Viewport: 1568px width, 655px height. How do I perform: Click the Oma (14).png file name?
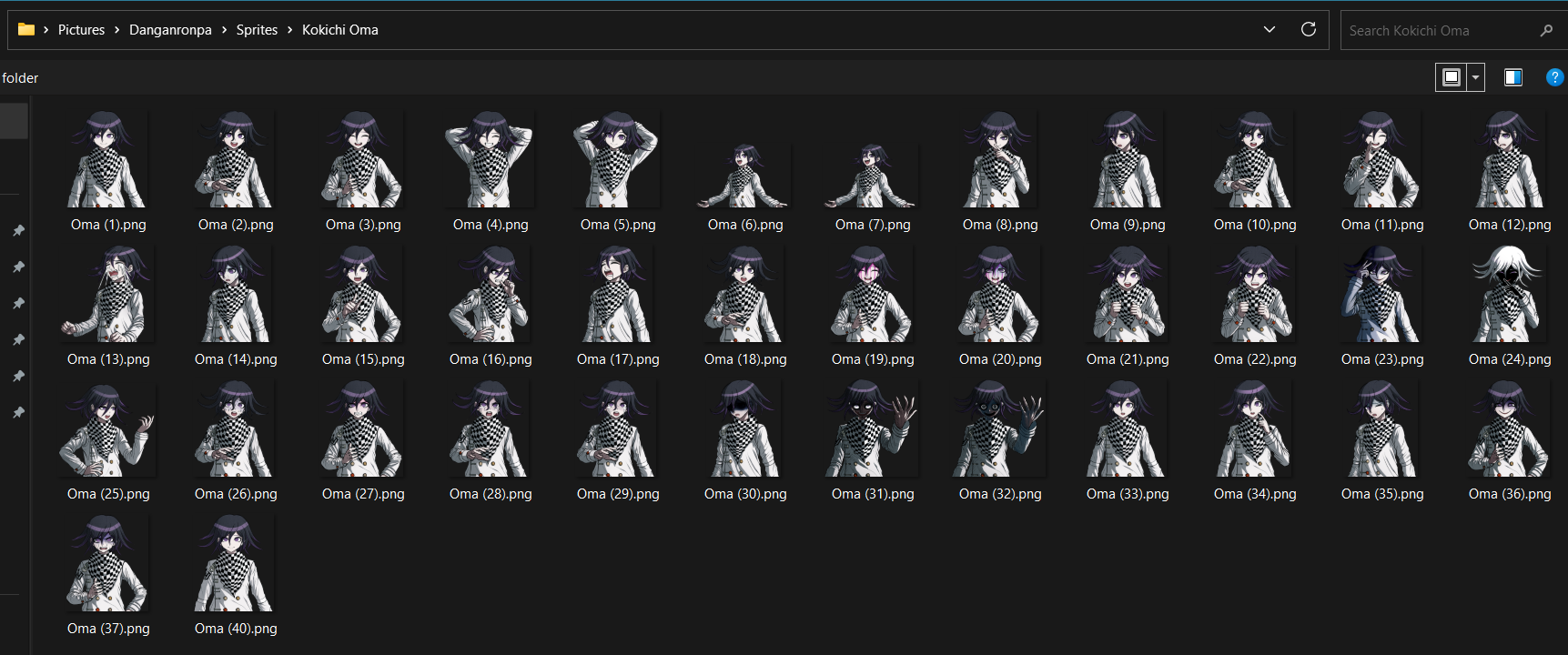pos(236,359)
